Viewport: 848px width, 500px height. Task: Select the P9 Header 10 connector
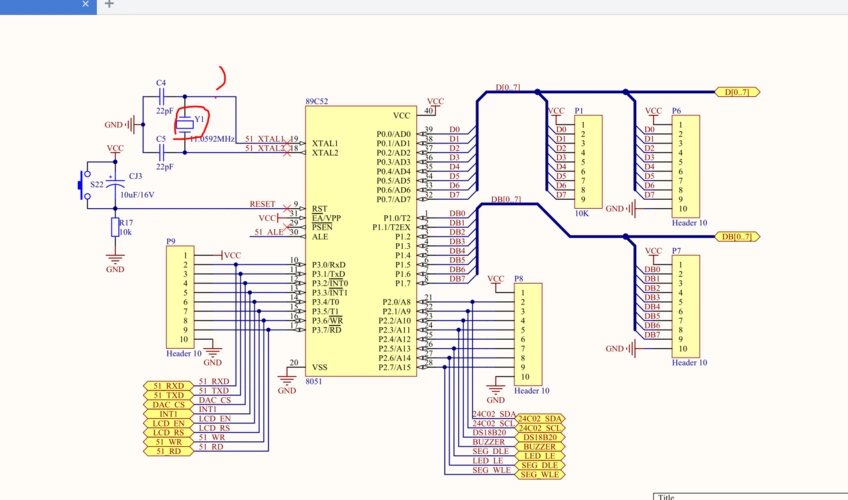(x=180, y=297)
